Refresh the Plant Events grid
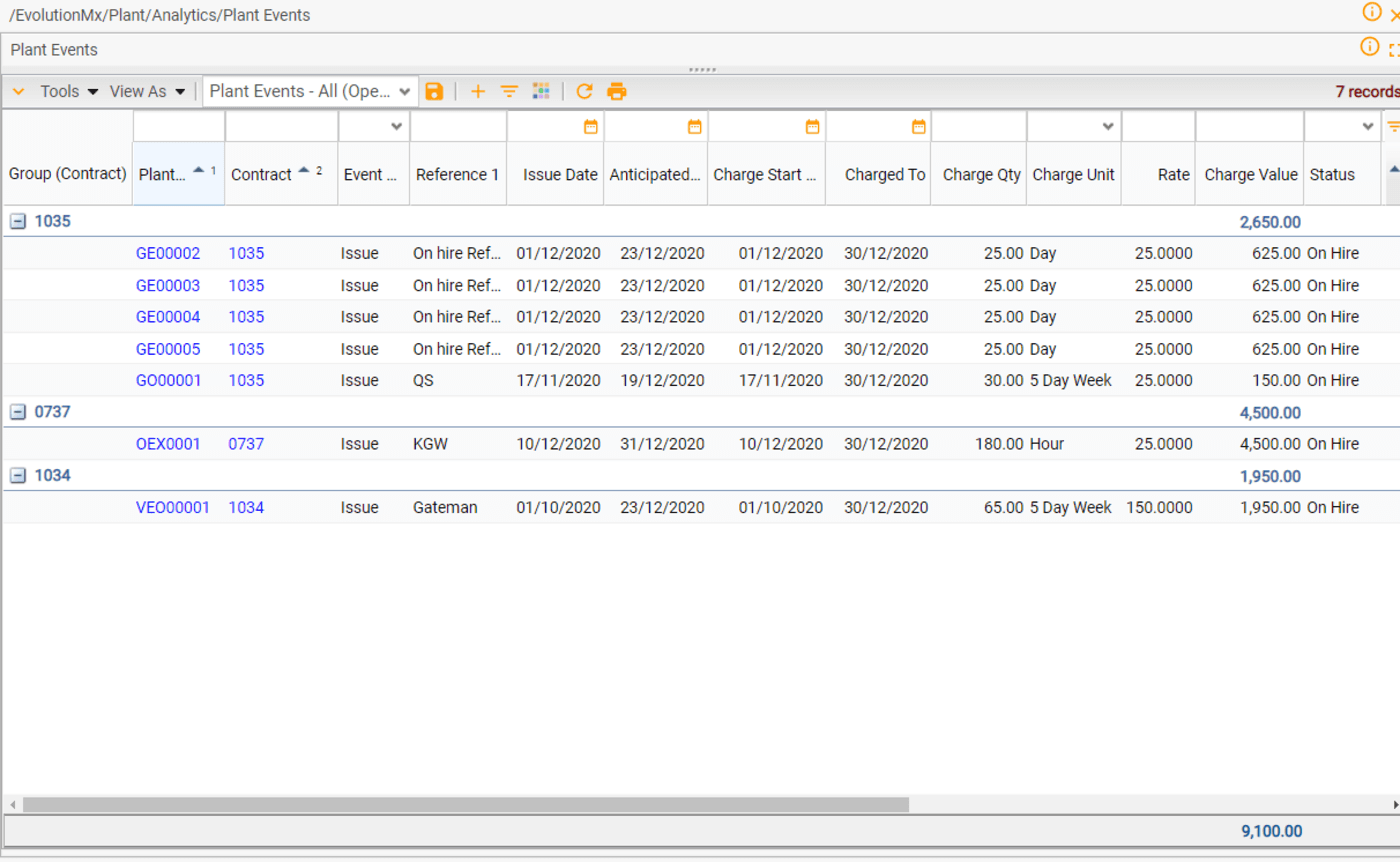Viewport: 1400px width, 862px height. point(585,91)
